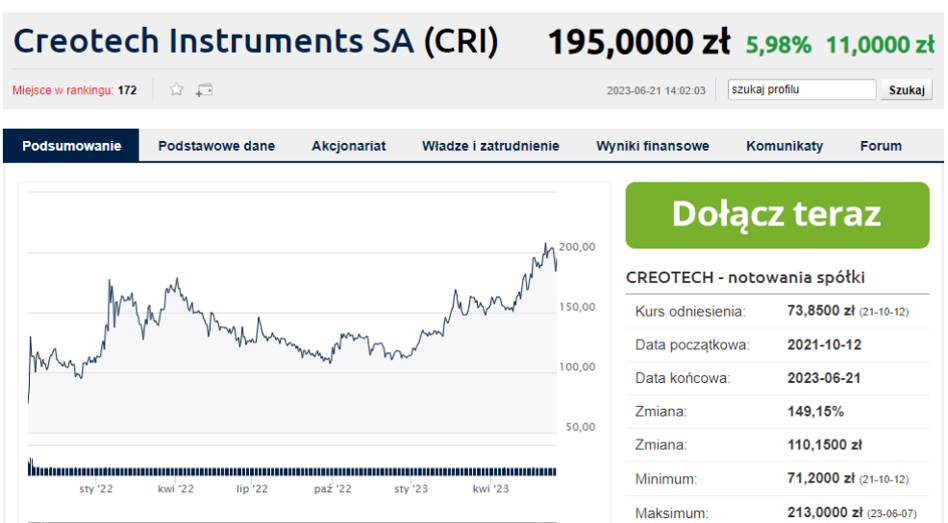Image resolution: width=948 pixels, height=523 pixels.
Task: Click the volume bars under the chart
Action: coord(290,469)
